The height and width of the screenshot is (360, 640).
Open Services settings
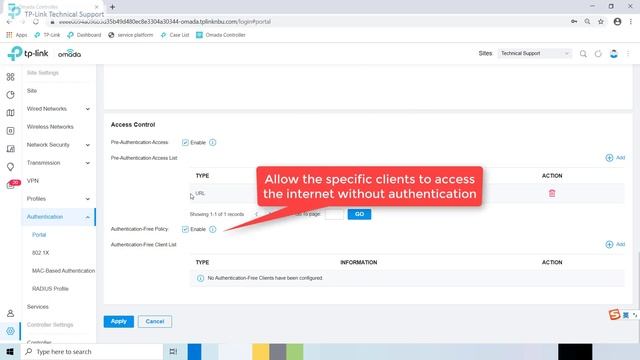click(x=38, y=307)
